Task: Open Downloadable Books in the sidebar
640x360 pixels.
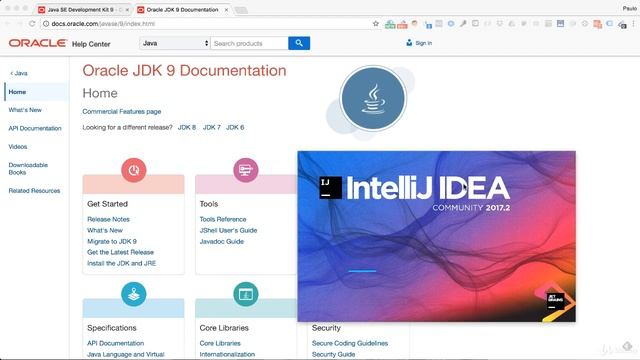Action: (28, 169)
